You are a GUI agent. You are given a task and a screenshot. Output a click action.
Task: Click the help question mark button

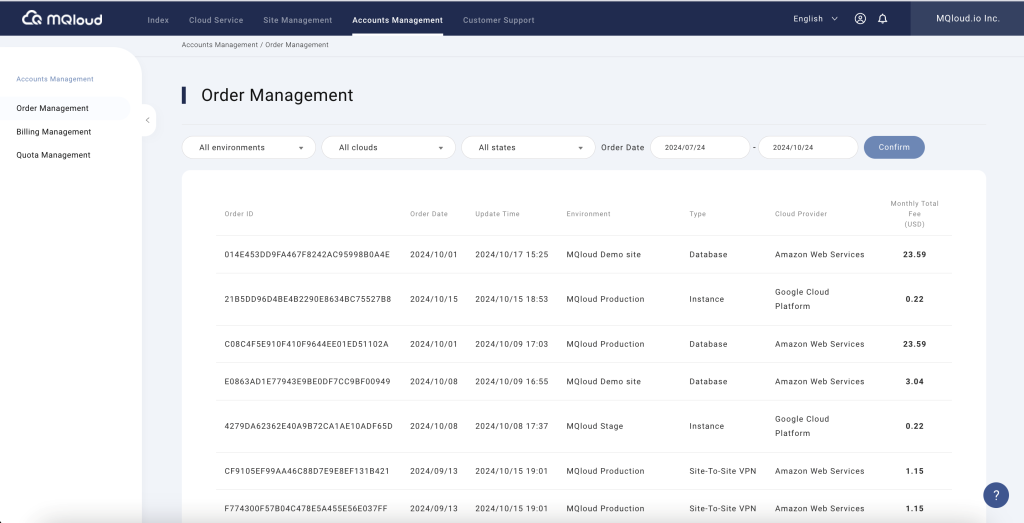(x=996, y=495)
